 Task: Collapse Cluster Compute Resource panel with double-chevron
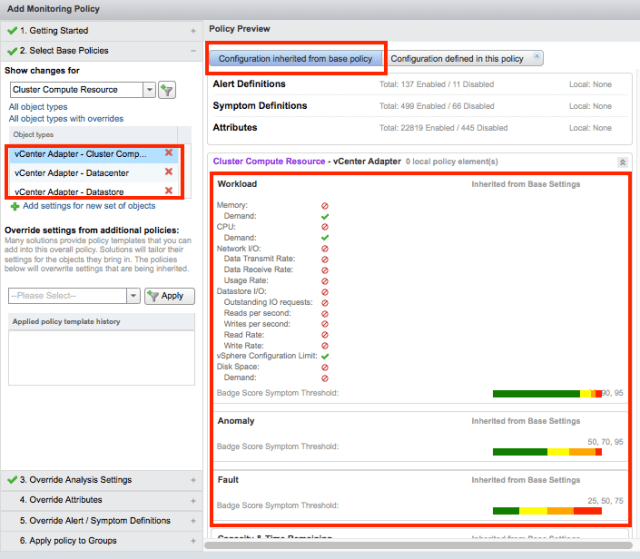[x=622, y=161]
